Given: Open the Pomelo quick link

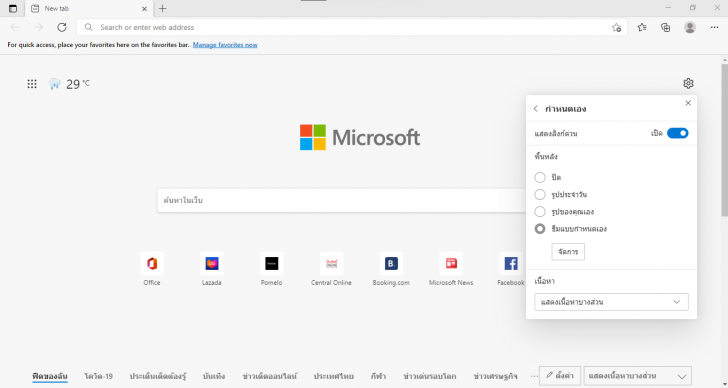Looking at the screenshot, I should [272, 269].
